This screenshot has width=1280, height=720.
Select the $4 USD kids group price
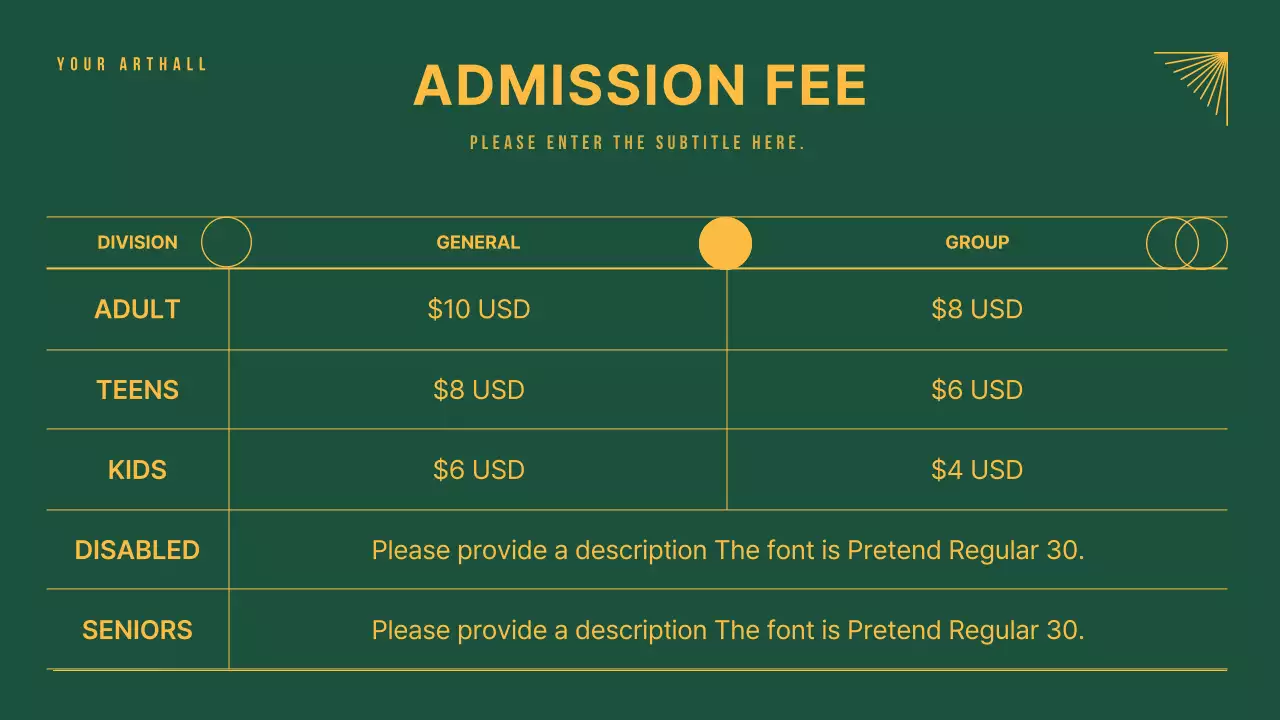(x=977, y=469)
